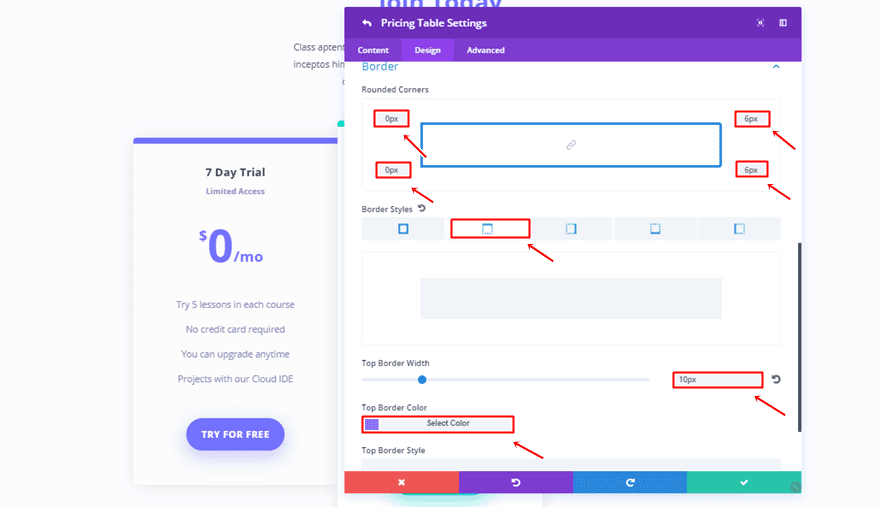Choose the right border style icon
The image size is (880, 507).
click(571, 229)
